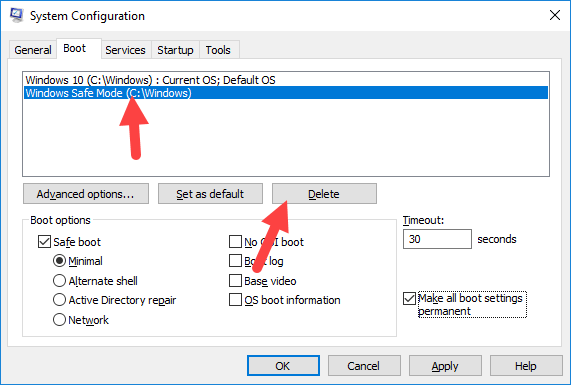This screenshot has width=571, height=385.
Task: Delete the selected boot entry
Action: 324,194
